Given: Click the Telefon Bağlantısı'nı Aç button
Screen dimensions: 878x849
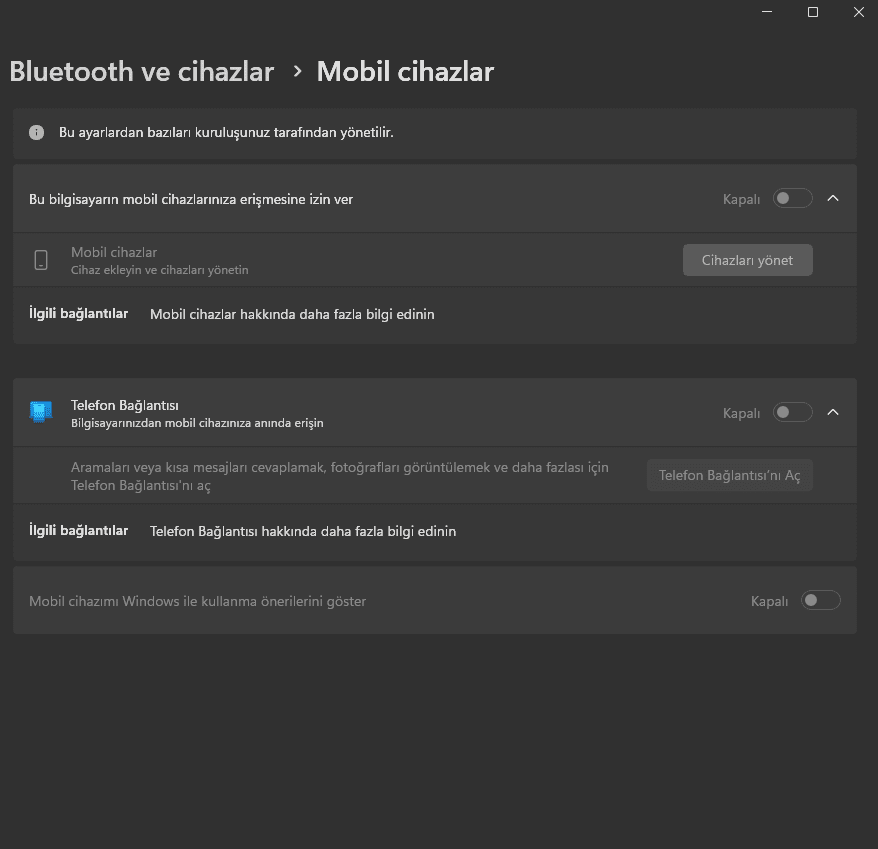Looking at the screenshot, I should tap(730, 475).
